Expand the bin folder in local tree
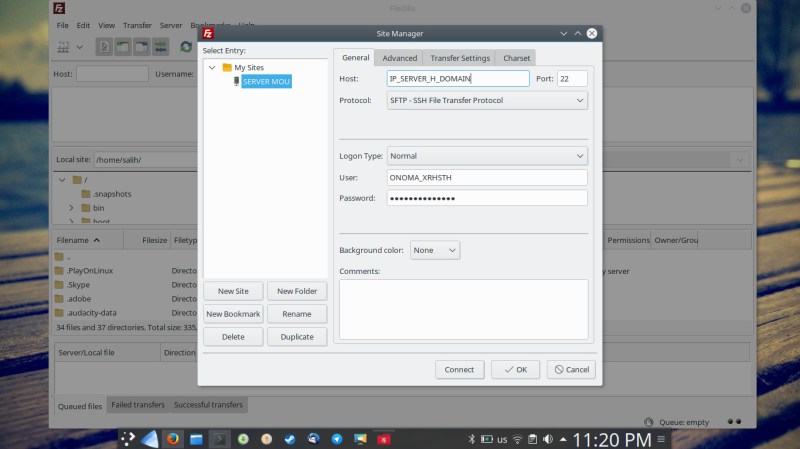This screenshot has height=449, width=800. (71, 208)
